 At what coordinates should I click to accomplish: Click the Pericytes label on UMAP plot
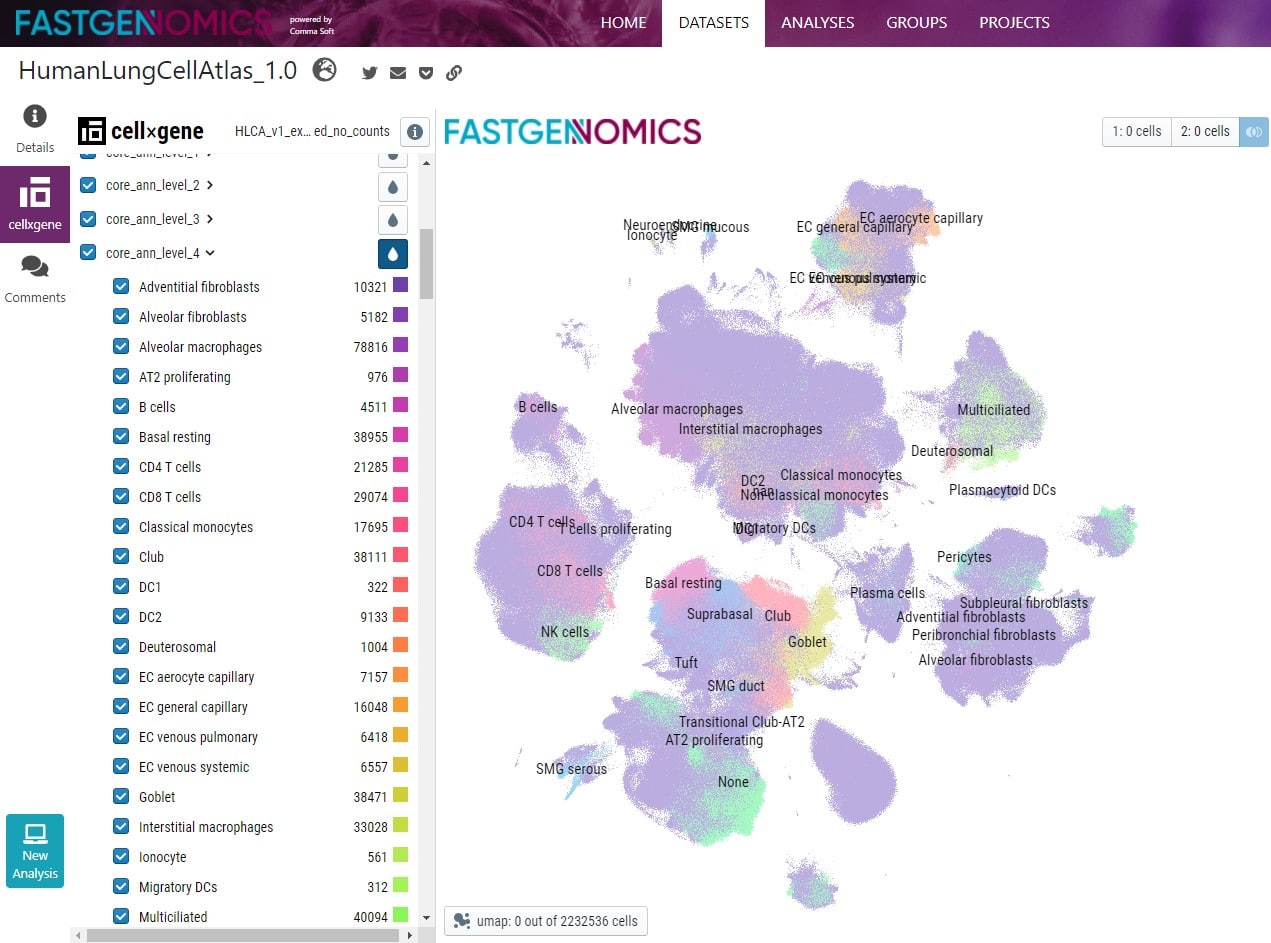coord(964,557)
